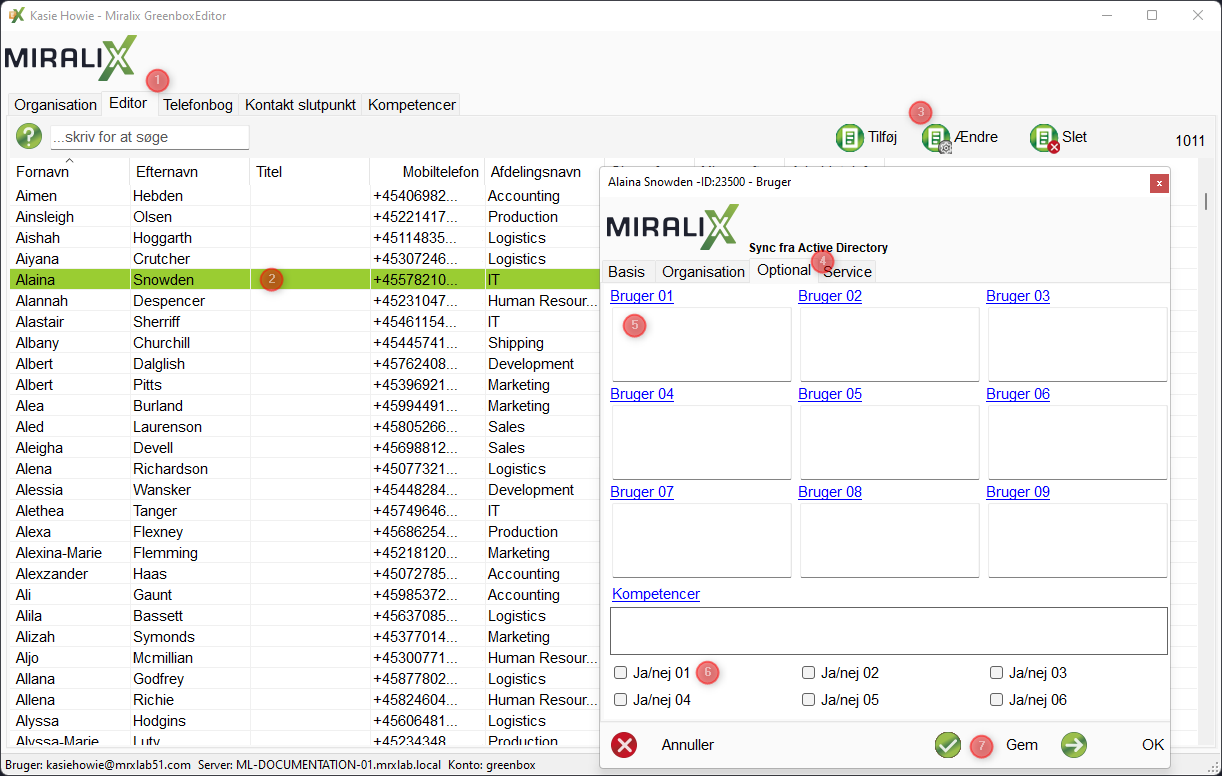Viewport: 1222px width, 776px height.
Task: Open the Service tab in the dialog
Action: [x=848, y=272]
